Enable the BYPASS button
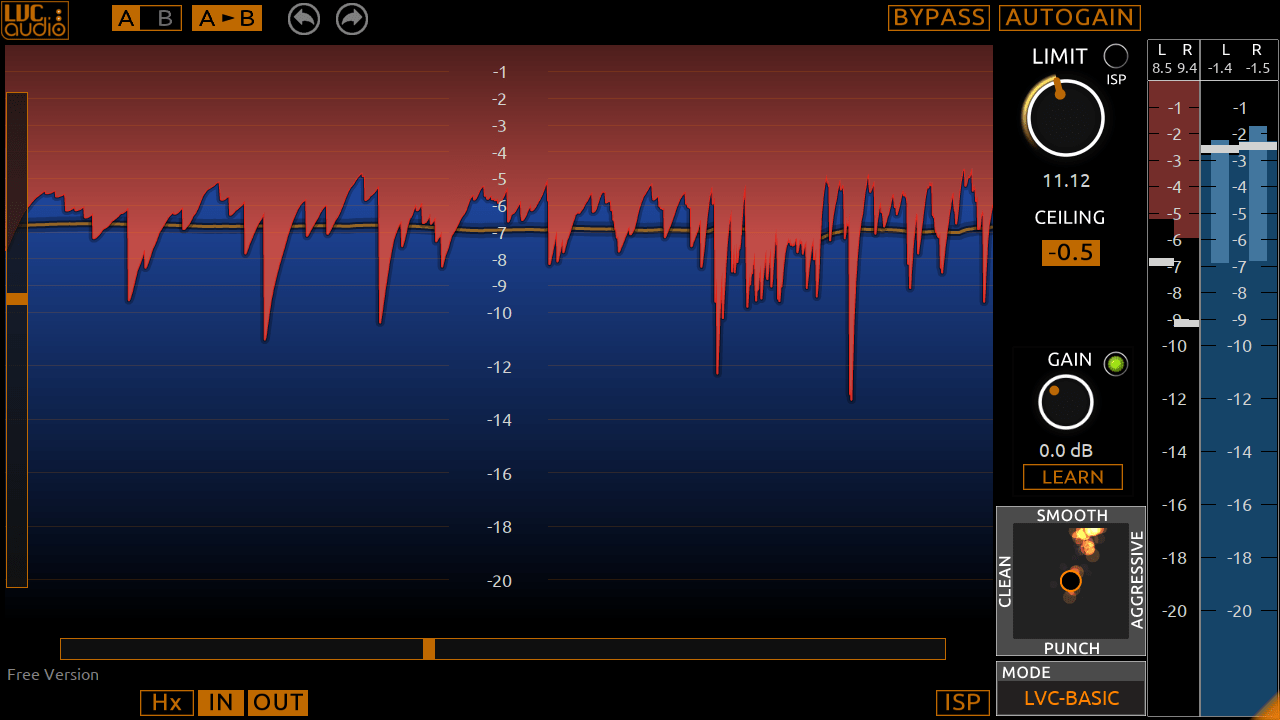The height and width of the screenshot is (720, 1280). pos(938,18)
